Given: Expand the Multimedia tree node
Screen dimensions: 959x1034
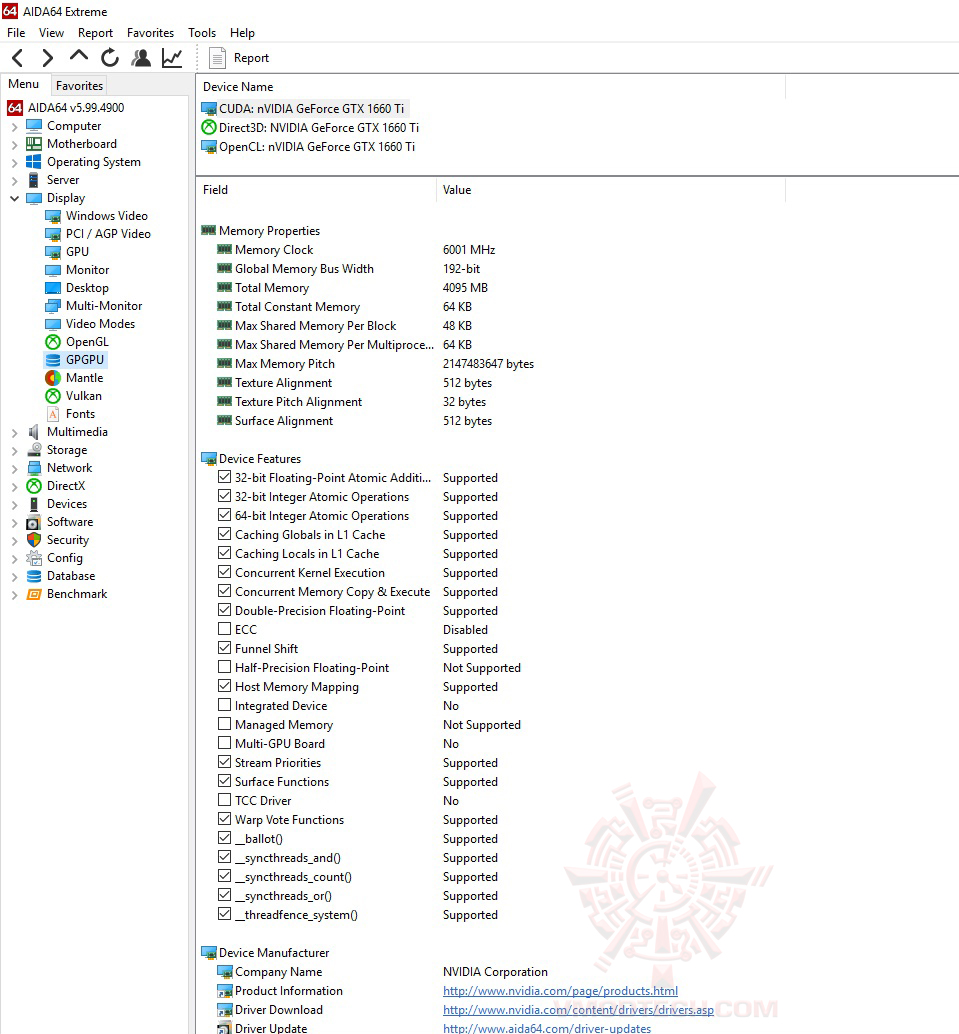Looking at the screenshot, I should click(15, 433).
